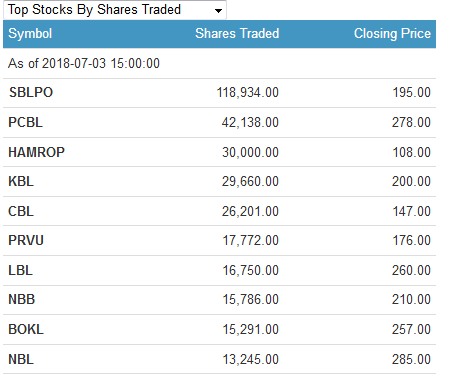This screenshot has height=380, width=450.
Task: Click the HAMROP shares traded value 30,000.00
Action: (250, 152)
